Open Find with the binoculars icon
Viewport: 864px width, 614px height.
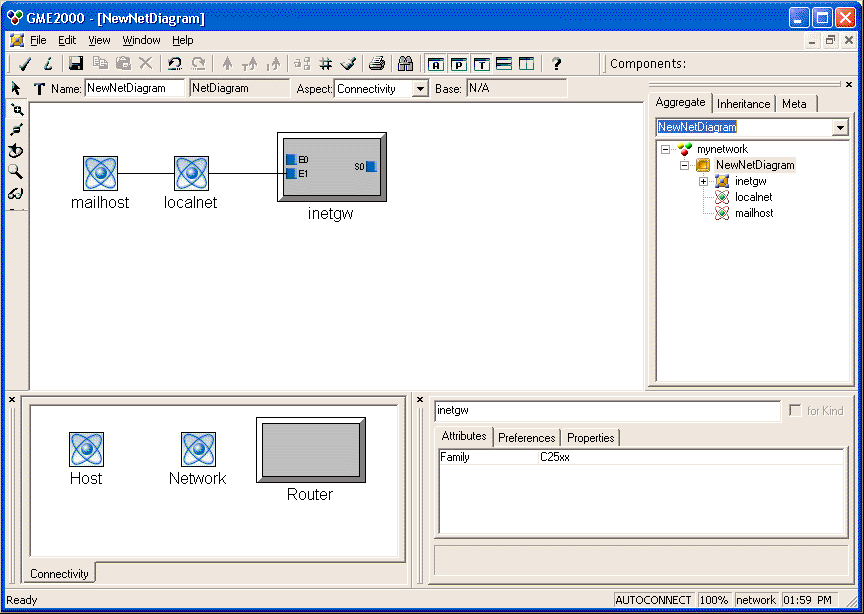406,64
